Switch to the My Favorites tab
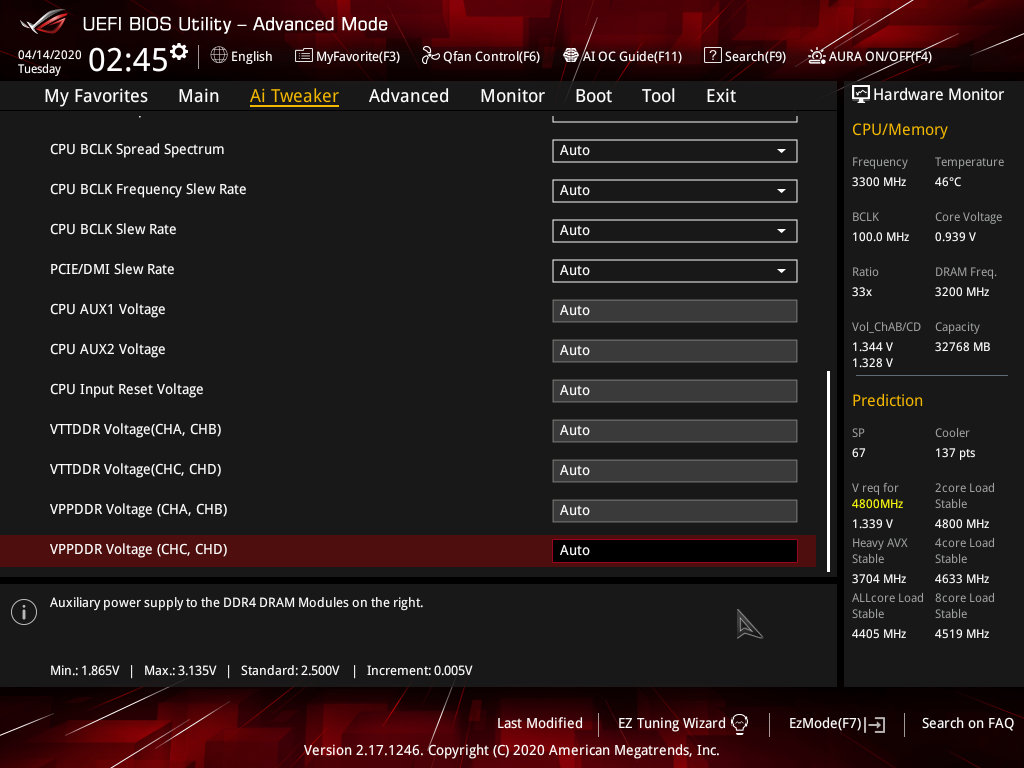The height and width of the screenshot is (768, 1024). pyautogui.click(x=96, y=96)
